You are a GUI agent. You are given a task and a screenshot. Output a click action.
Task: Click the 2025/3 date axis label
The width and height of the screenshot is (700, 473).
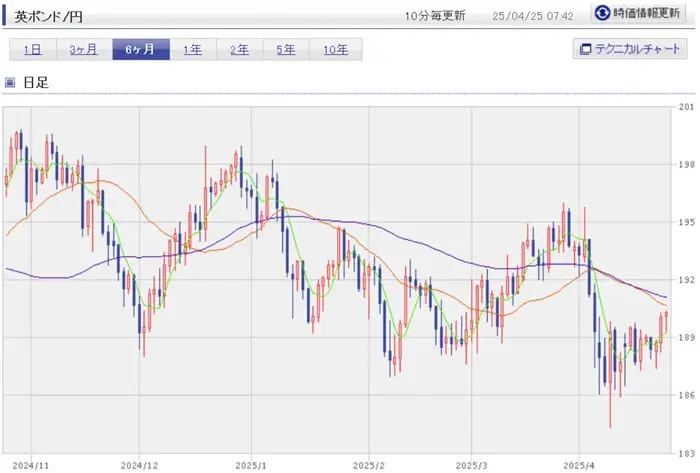[x=470, y=464]
